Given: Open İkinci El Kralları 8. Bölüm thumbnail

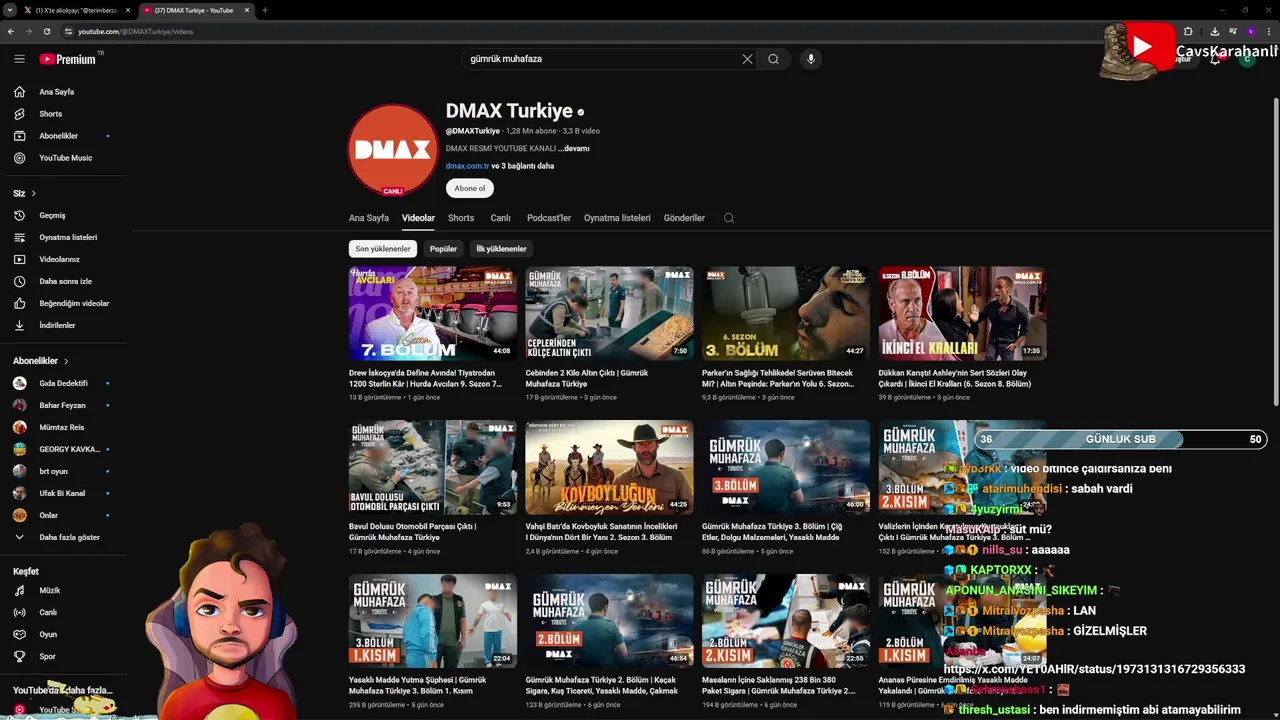Looking at the screenshot, I should point(962,313).
